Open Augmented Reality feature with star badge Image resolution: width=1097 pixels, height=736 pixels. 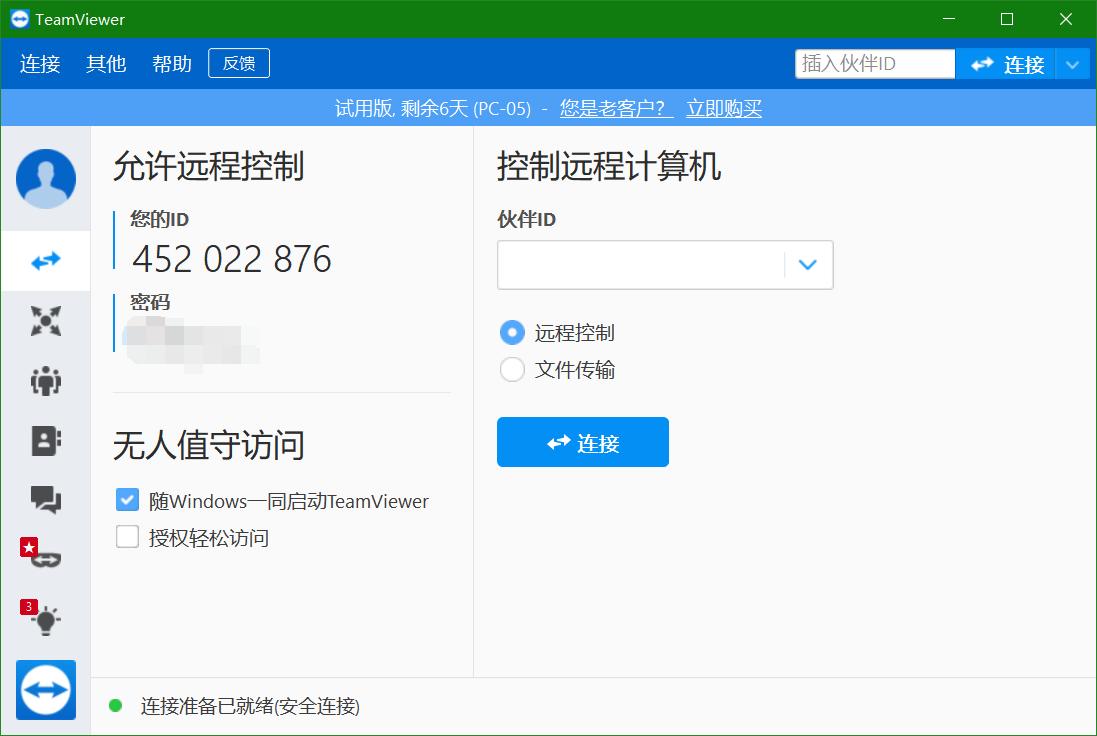tap(45, 559)
